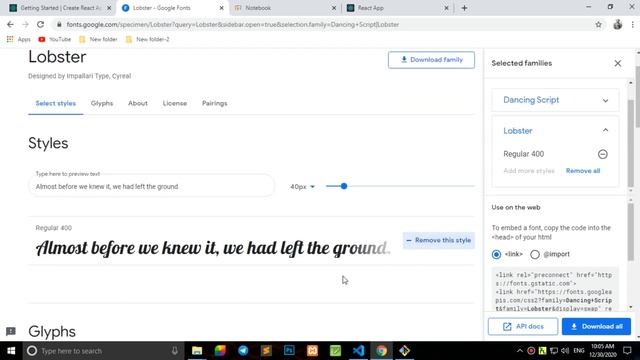The height and width of the screenshot is (360, 640).
Task: Close the Notebook browser tab
Action: point(334,8)
